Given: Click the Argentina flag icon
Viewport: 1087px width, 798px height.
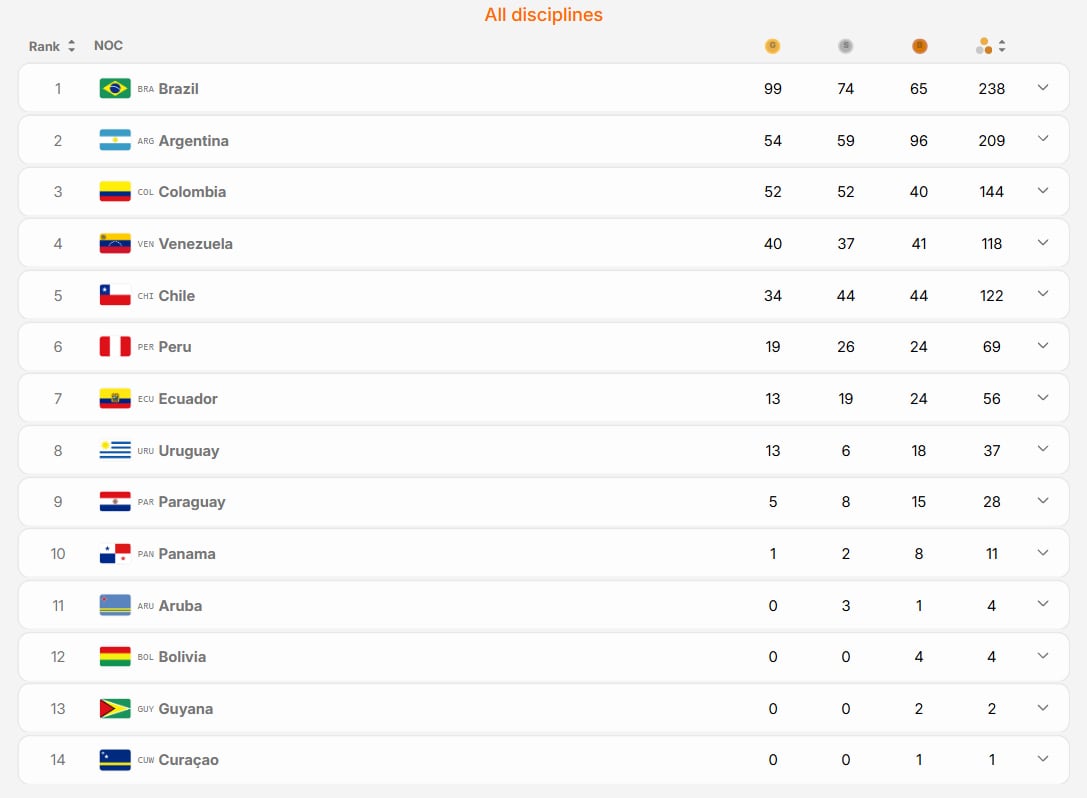Looking at the screenshot, I should pyautogui.click(x=115, y=140).
